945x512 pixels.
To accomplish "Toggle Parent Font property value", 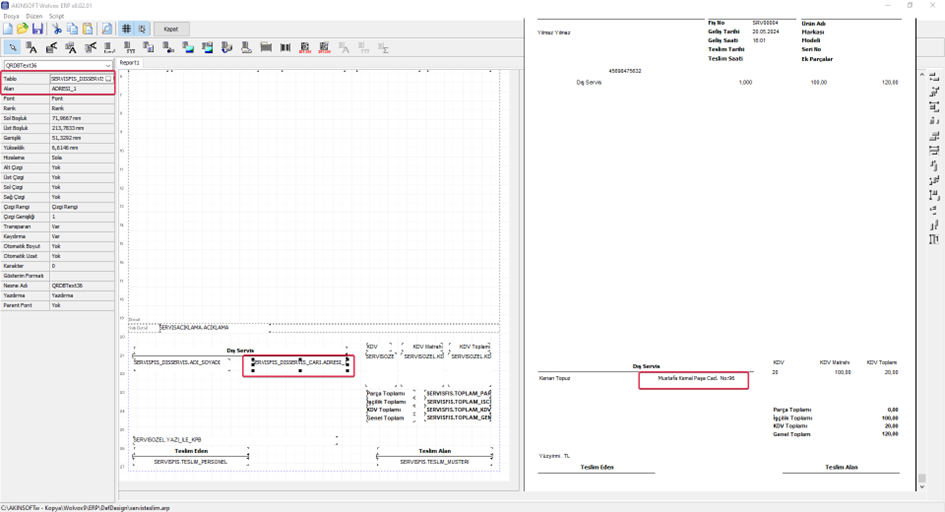I will coord(81,305).
